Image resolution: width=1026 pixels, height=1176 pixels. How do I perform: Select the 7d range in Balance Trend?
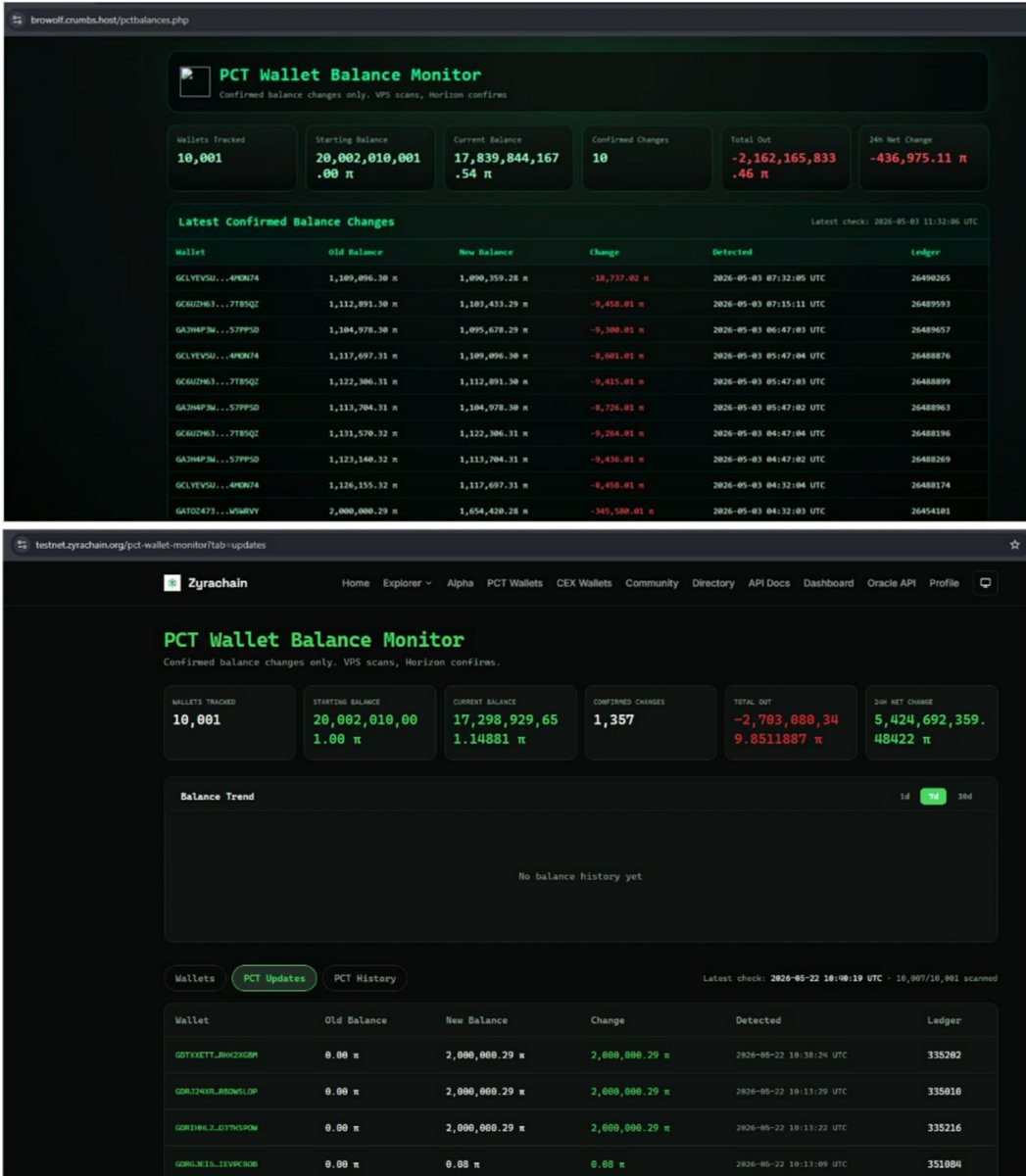933,797
